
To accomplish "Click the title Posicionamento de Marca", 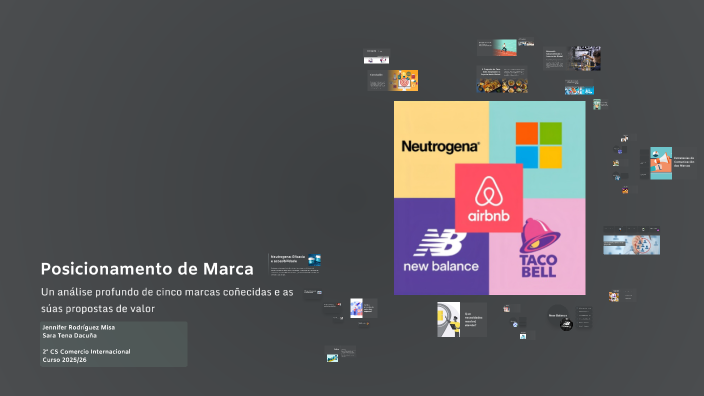I will click(x=147, y=269).
